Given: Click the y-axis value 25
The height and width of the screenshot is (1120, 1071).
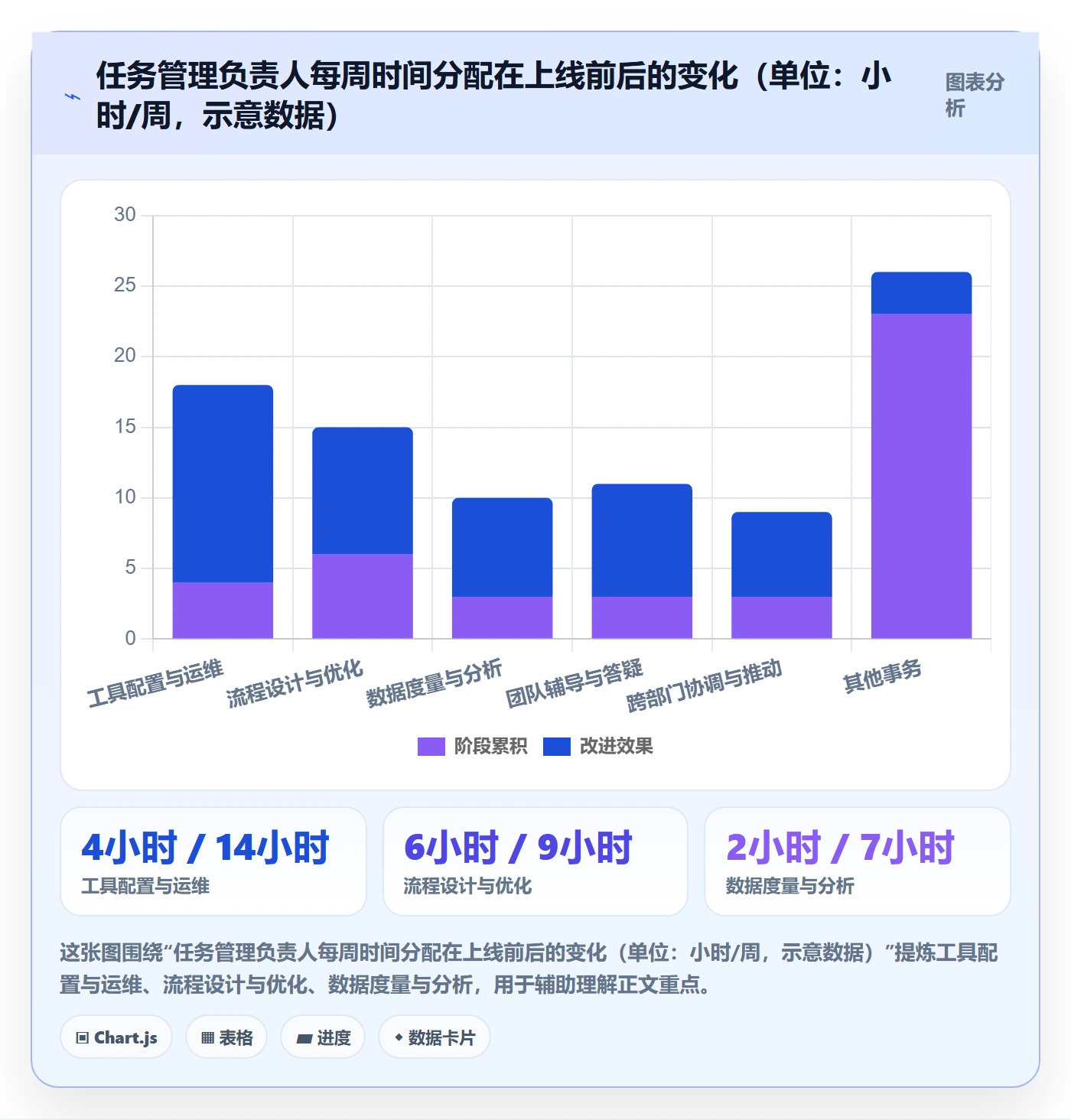Looking at the screenshot, I should (125, 285).
